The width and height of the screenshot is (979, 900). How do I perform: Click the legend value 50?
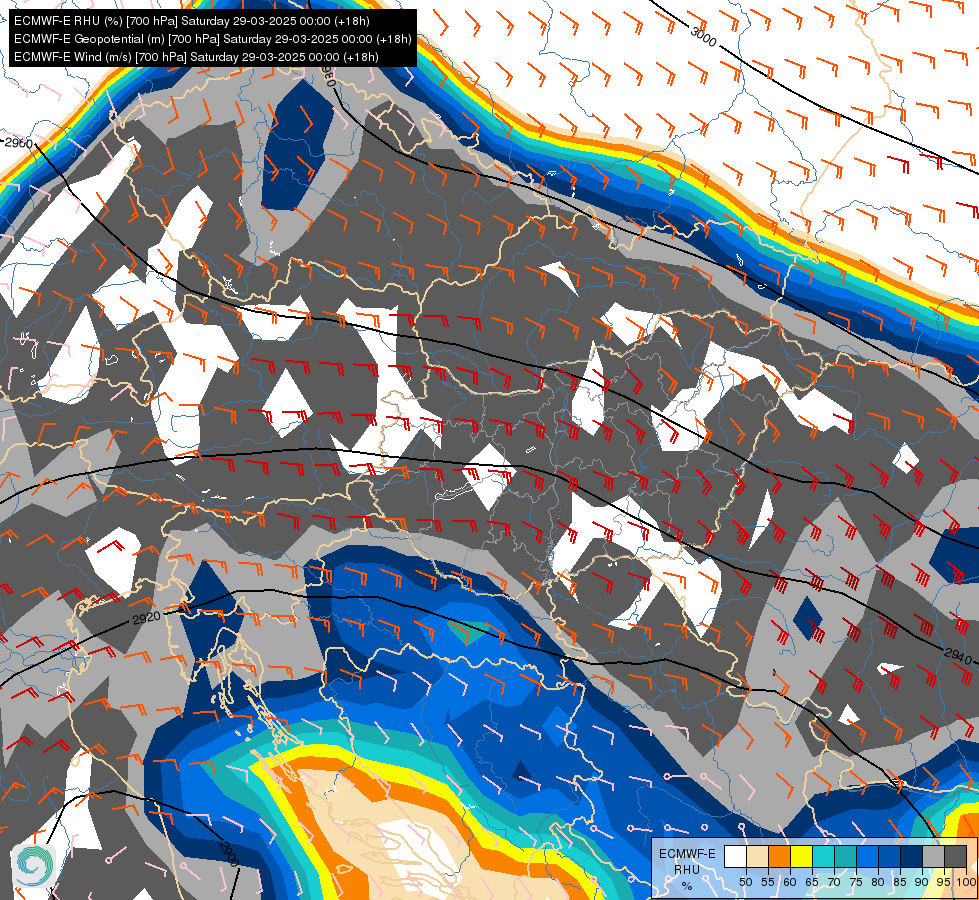click(x=745, y=882)
